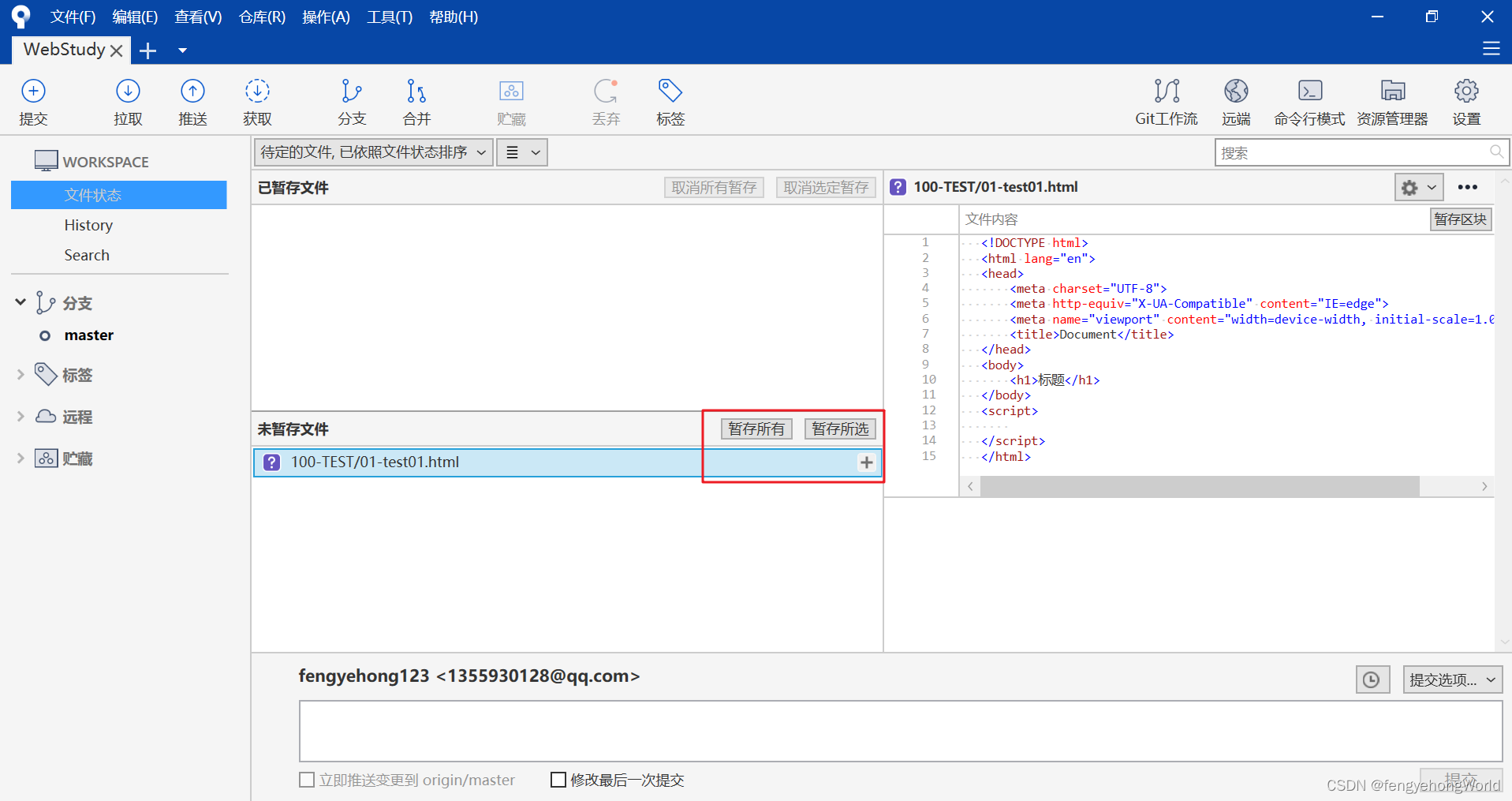Click the 标签 (Tag) toolbar icon
Image resolution: width=1512 pixels, height=801 pixels.
[670, 102]
